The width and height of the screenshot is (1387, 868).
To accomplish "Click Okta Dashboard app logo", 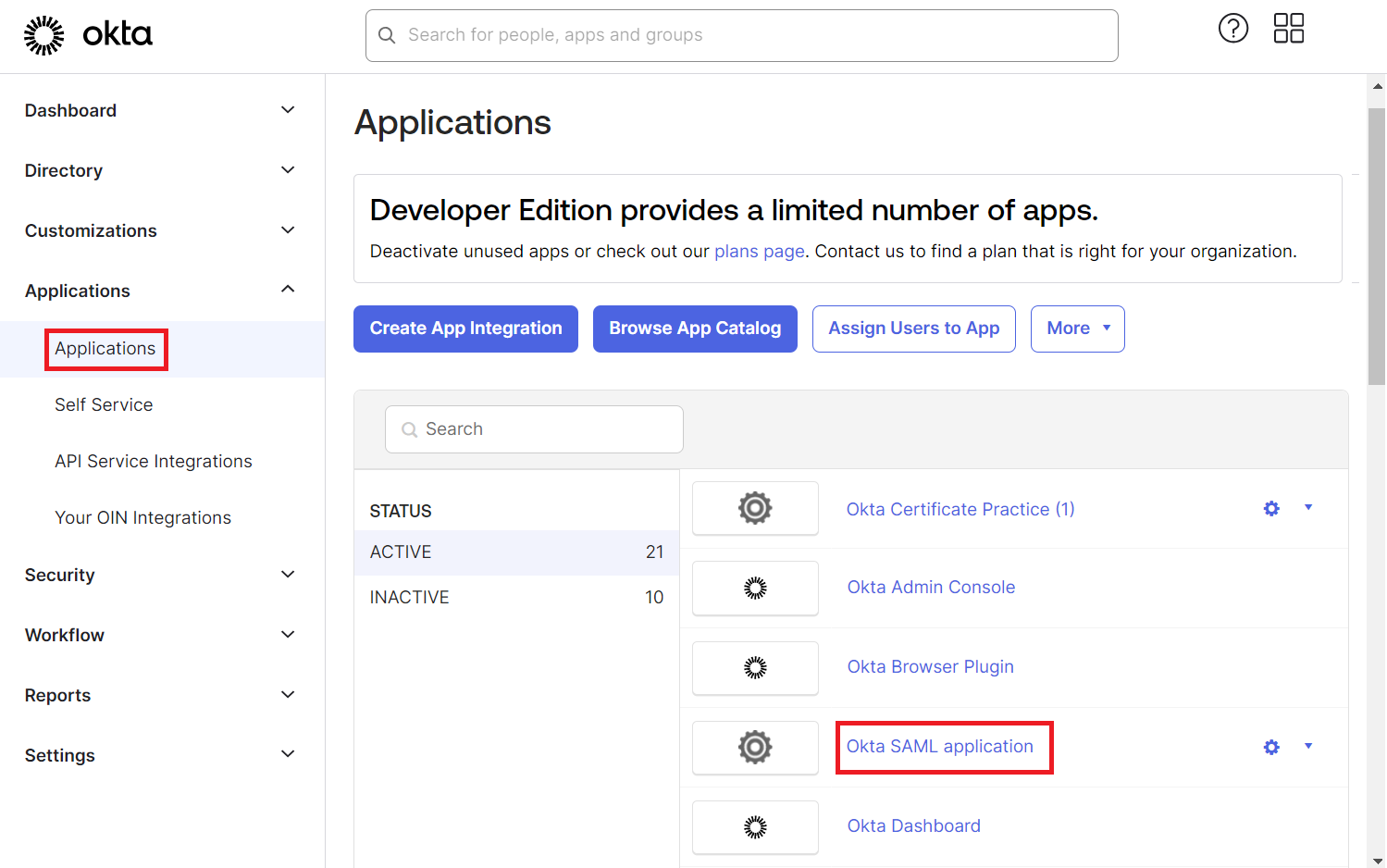I will pyautogui.click(x=755, y=827).
